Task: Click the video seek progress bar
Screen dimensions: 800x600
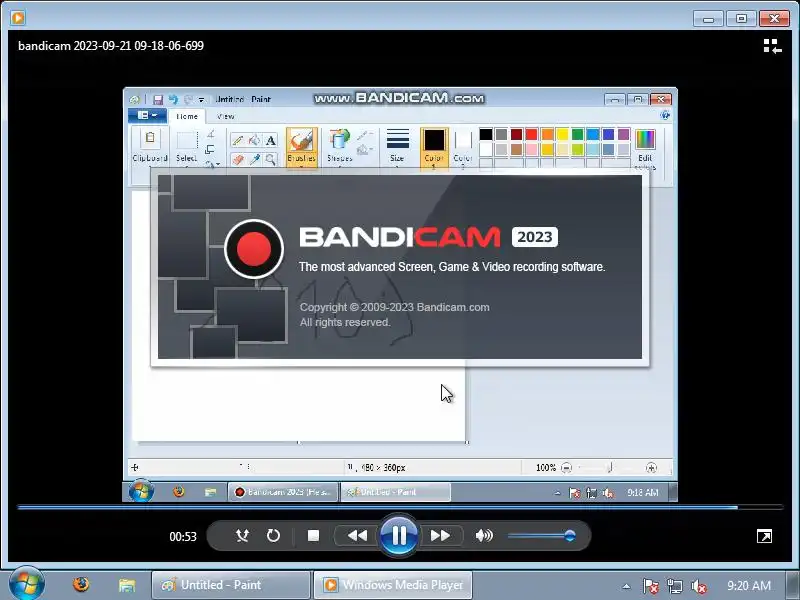Action: 399,507
